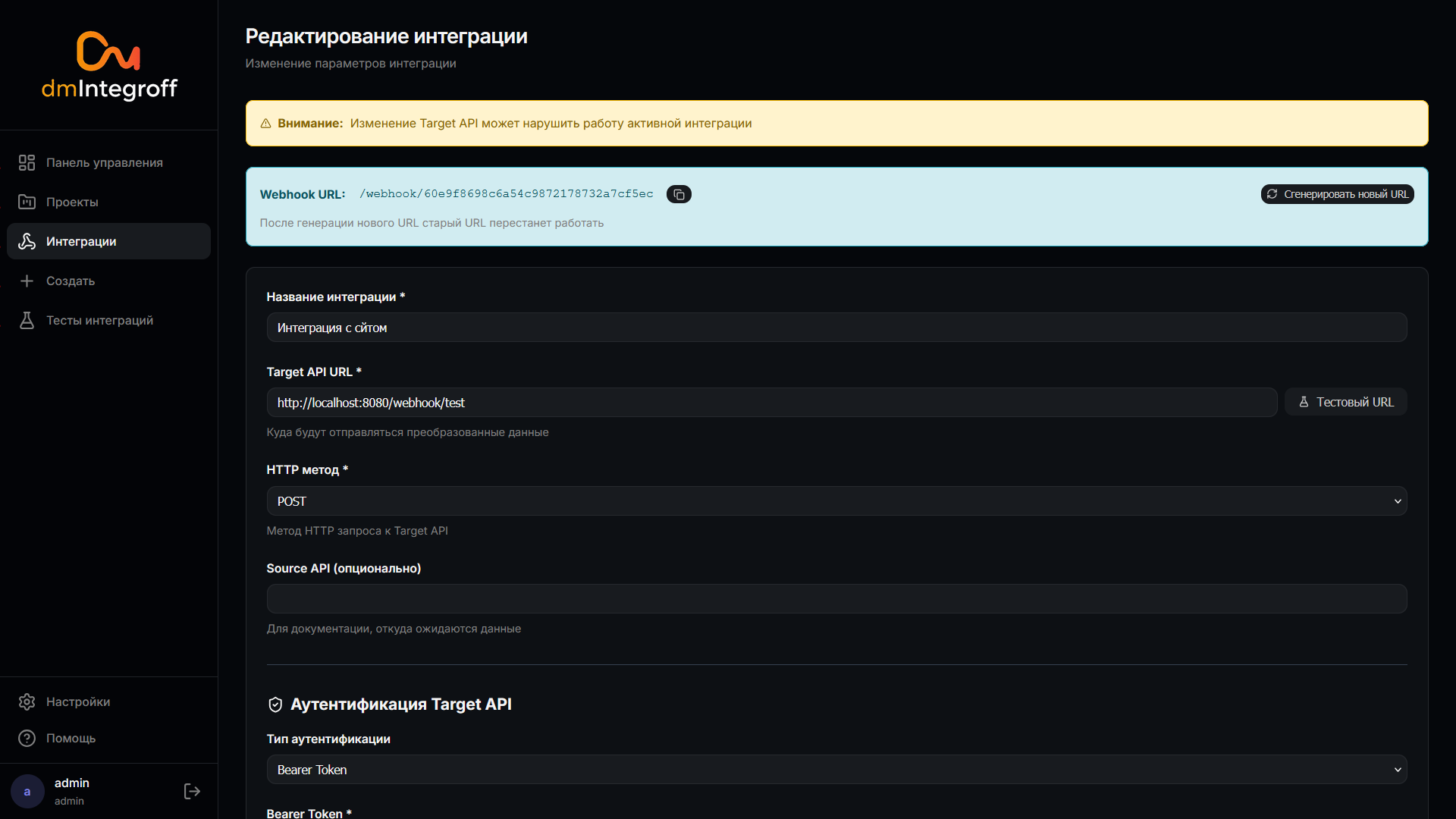Click the Помощь question mark icon

tap(27, 739)
